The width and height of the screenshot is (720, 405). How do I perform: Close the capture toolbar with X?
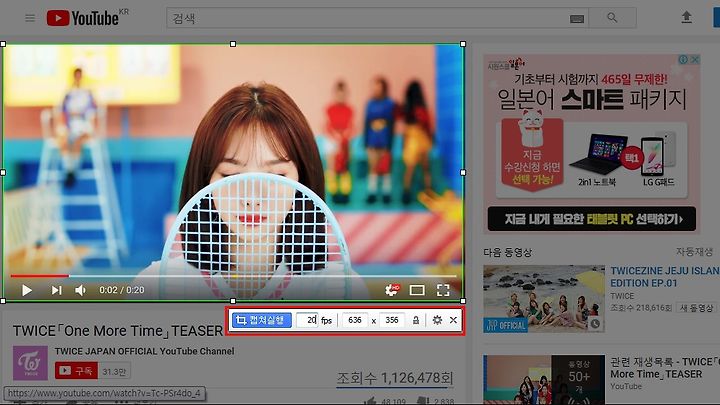pos(453,320)
